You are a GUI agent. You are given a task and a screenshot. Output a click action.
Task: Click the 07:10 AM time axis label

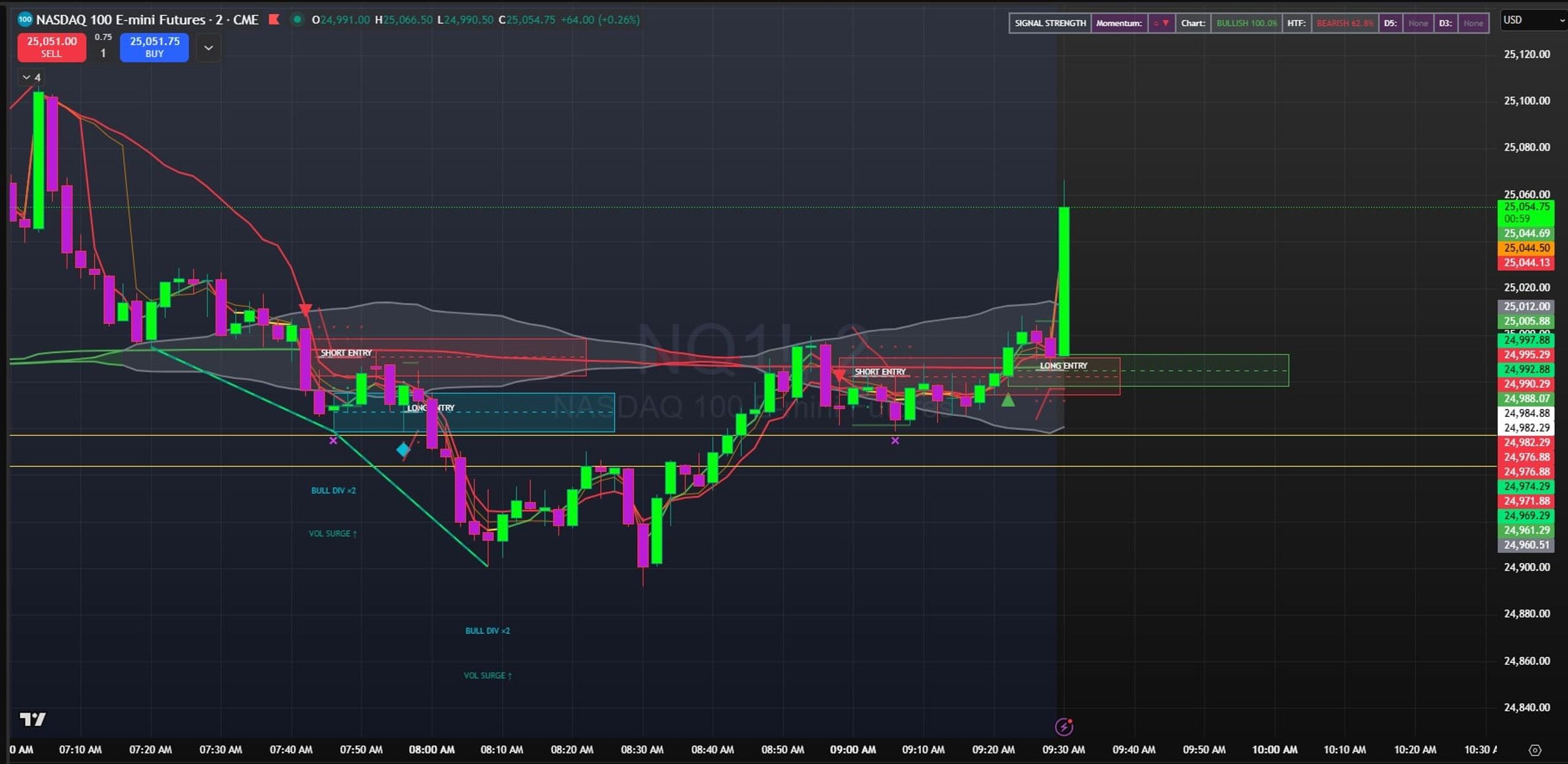[80, 749]
